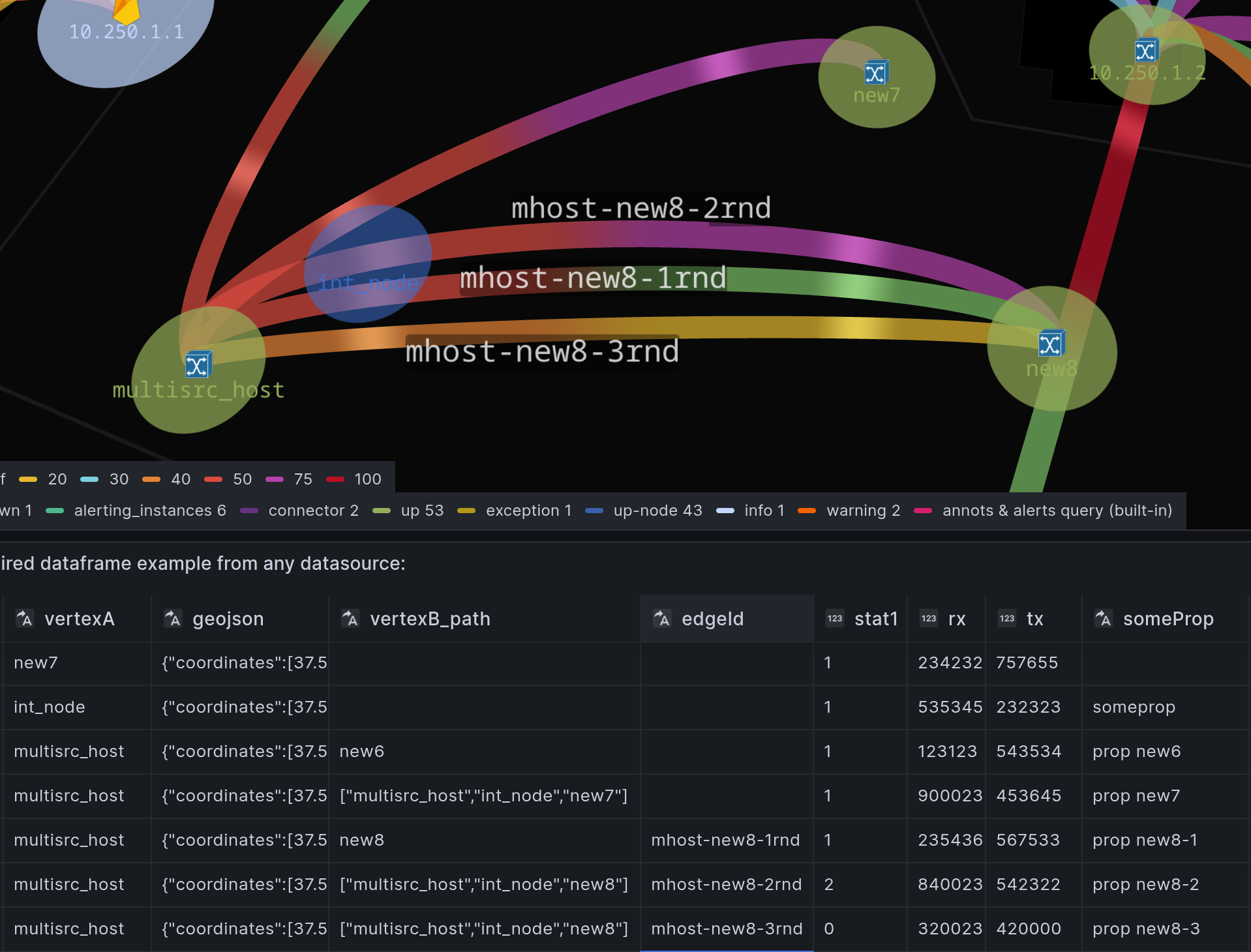Select the 'mhost-new8-3rnd' cell in the table
Screen dimensions: 1251x952
[x=727, y=929]
